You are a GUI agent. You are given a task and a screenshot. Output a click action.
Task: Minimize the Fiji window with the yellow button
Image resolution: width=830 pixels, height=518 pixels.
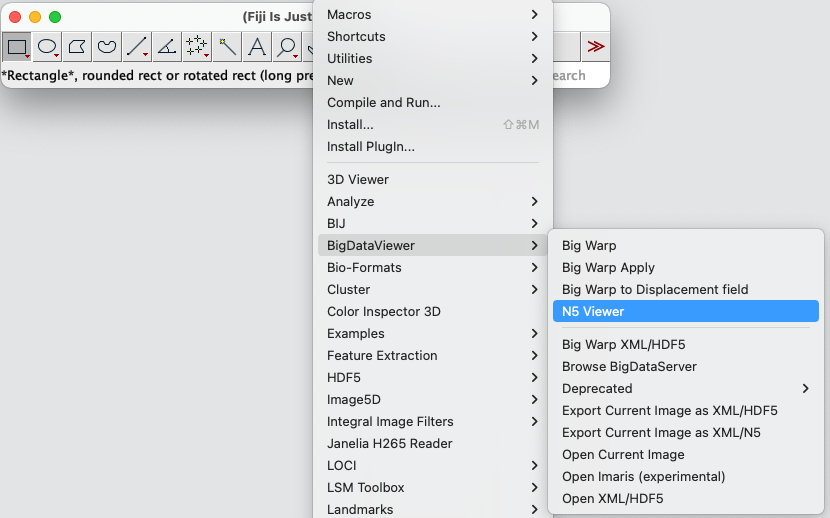35,17
